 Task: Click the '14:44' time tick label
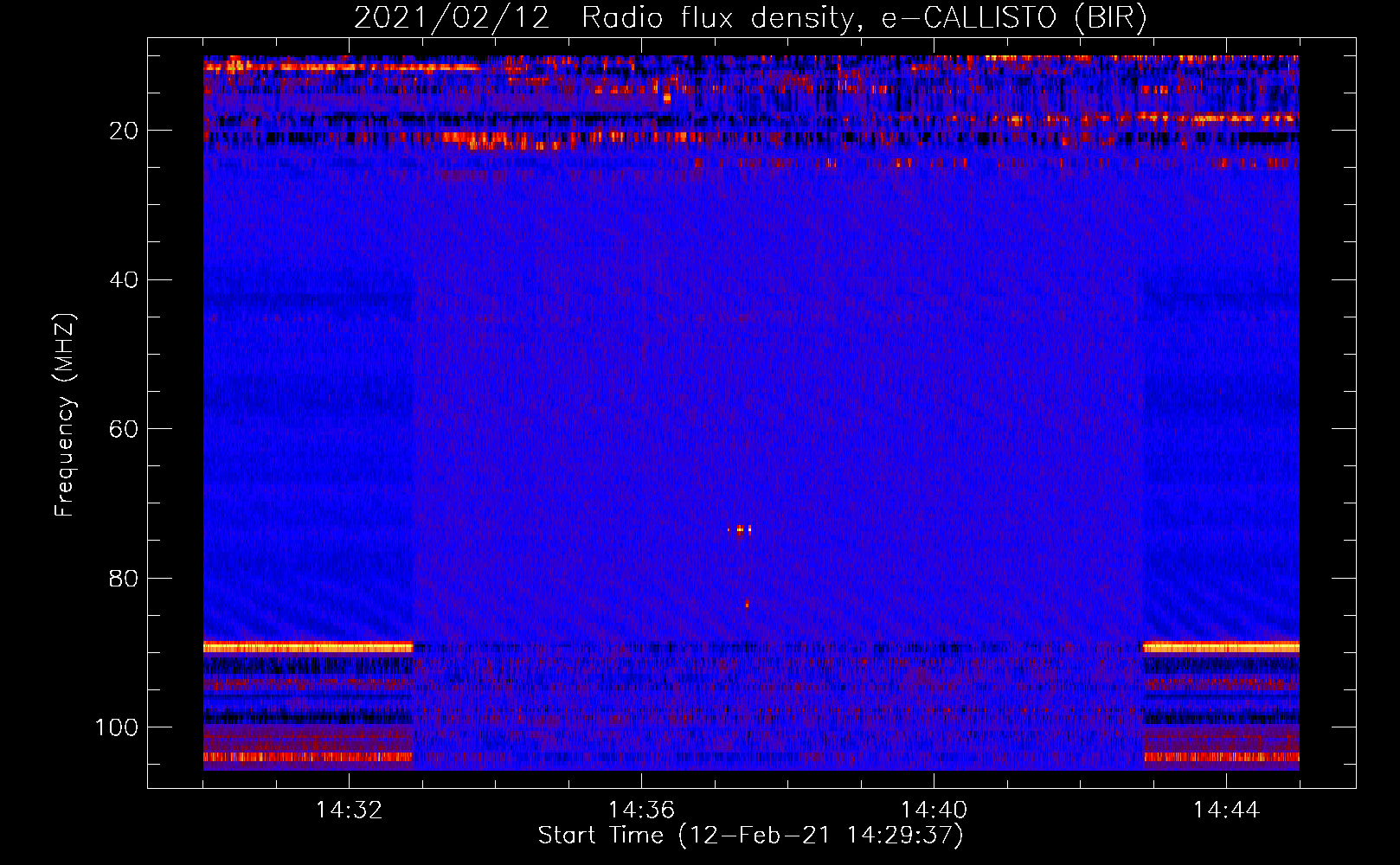tap(1226, 811)
